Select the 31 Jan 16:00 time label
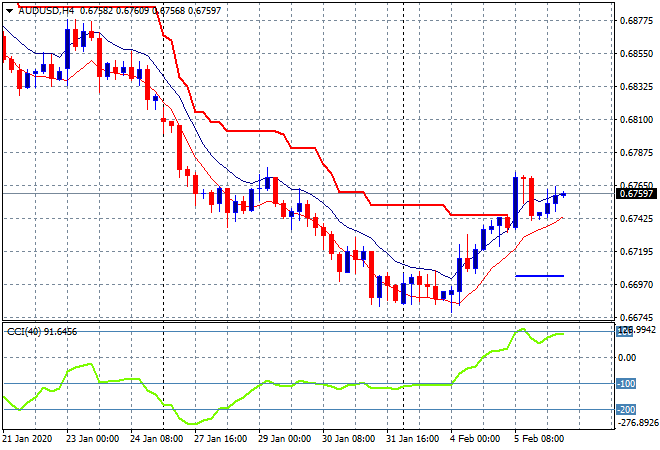This screenshot has height=450, width=660. [412, 439]
